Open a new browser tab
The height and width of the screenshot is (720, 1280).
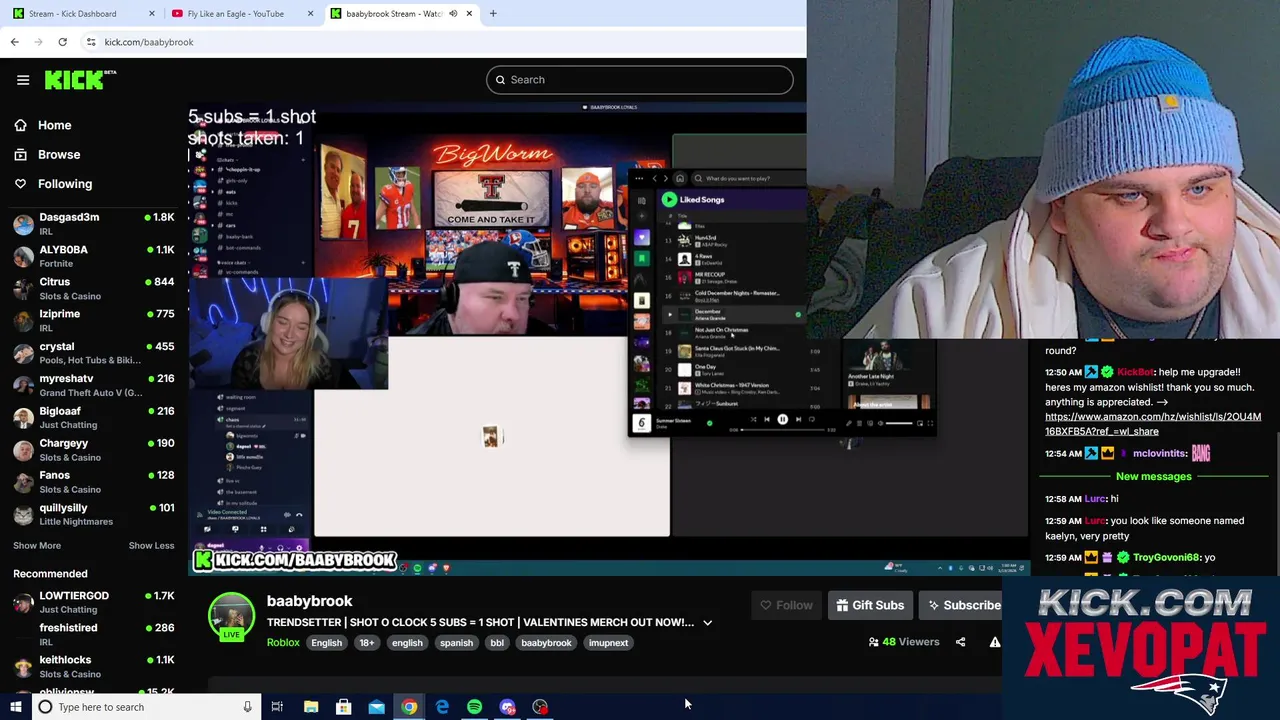[493, 14]
